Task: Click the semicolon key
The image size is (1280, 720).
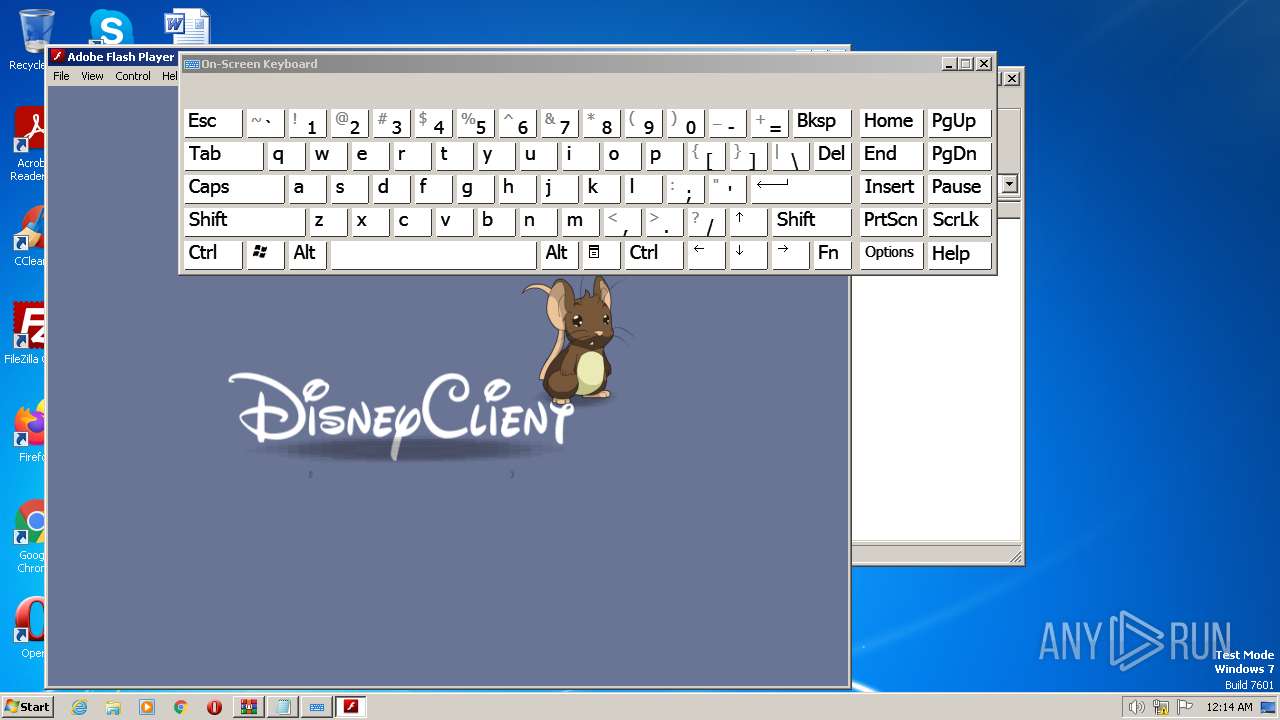Action: coord(685,188)
